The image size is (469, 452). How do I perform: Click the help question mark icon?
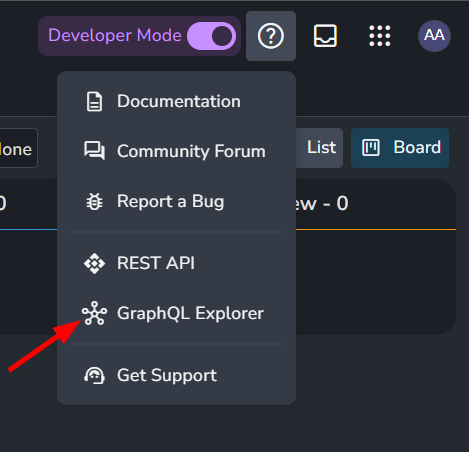pos(271,36)
